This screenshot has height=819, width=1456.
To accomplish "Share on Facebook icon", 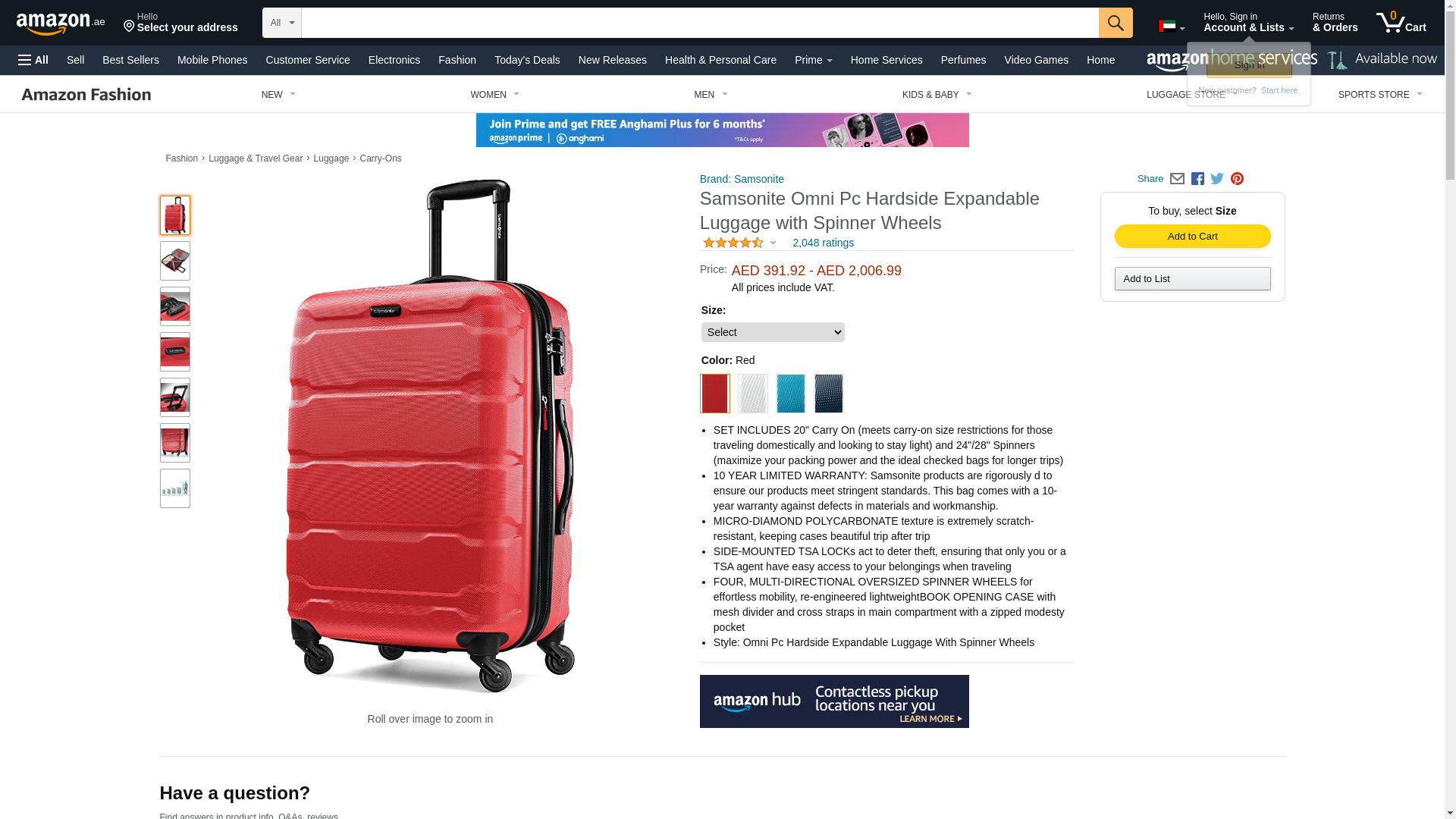I will coord(1197,179).
